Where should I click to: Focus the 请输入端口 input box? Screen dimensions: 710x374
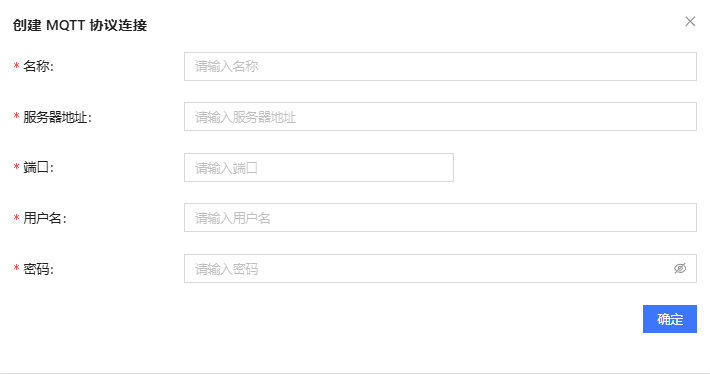coord(319,168)
